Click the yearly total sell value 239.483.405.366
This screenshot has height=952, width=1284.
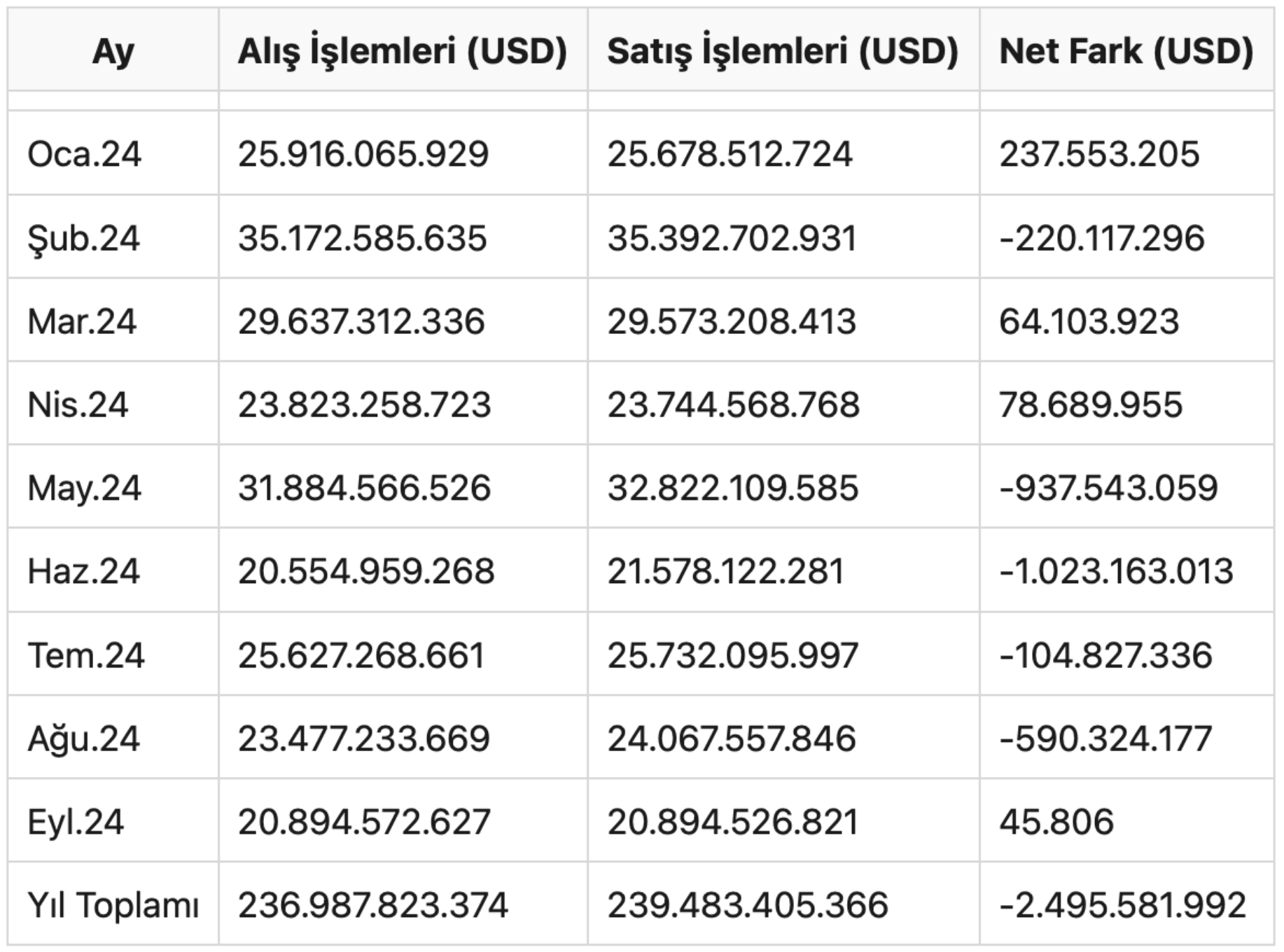(x=748, y=905)
